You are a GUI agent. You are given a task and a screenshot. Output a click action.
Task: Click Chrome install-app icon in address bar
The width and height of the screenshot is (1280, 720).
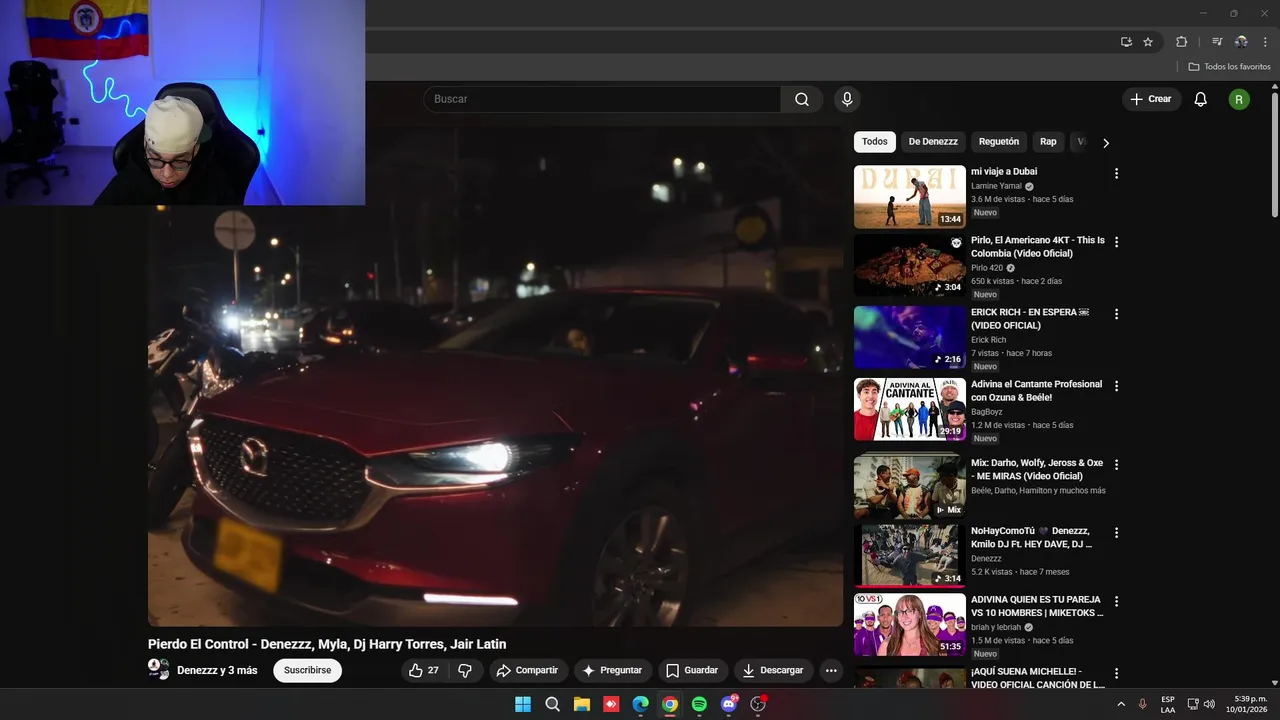(1126, 42)
